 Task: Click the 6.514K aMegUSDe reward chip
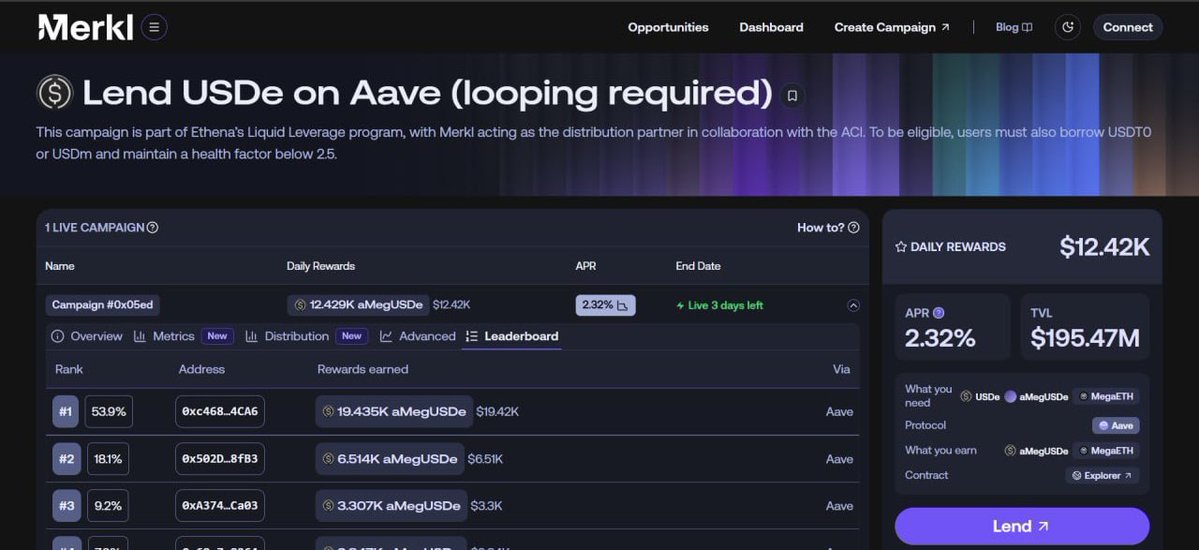389,459
